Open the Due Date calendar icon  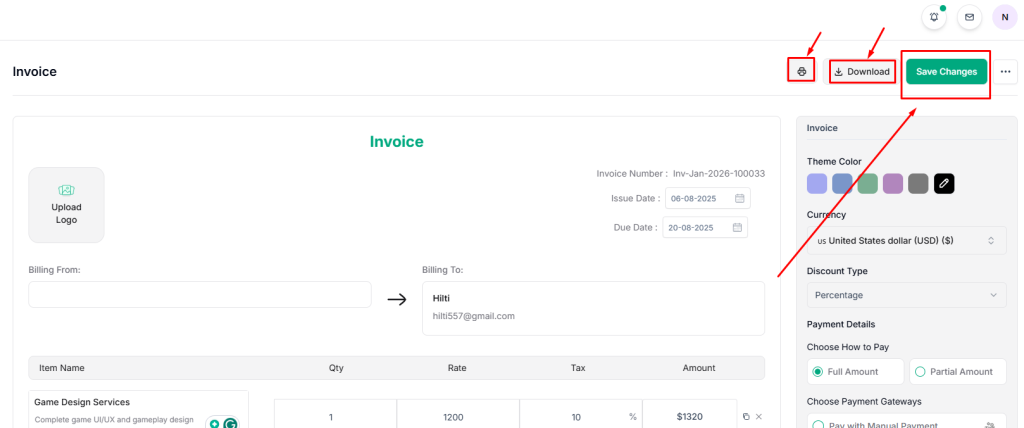[x=737, y=227]
